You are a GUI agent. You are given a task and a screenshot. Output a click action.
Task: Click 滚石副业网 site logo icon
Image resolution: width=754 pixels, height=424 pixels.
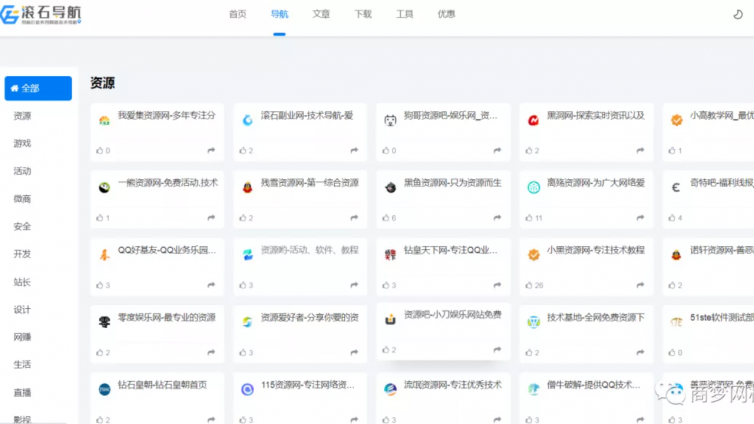tap(247, 120)
